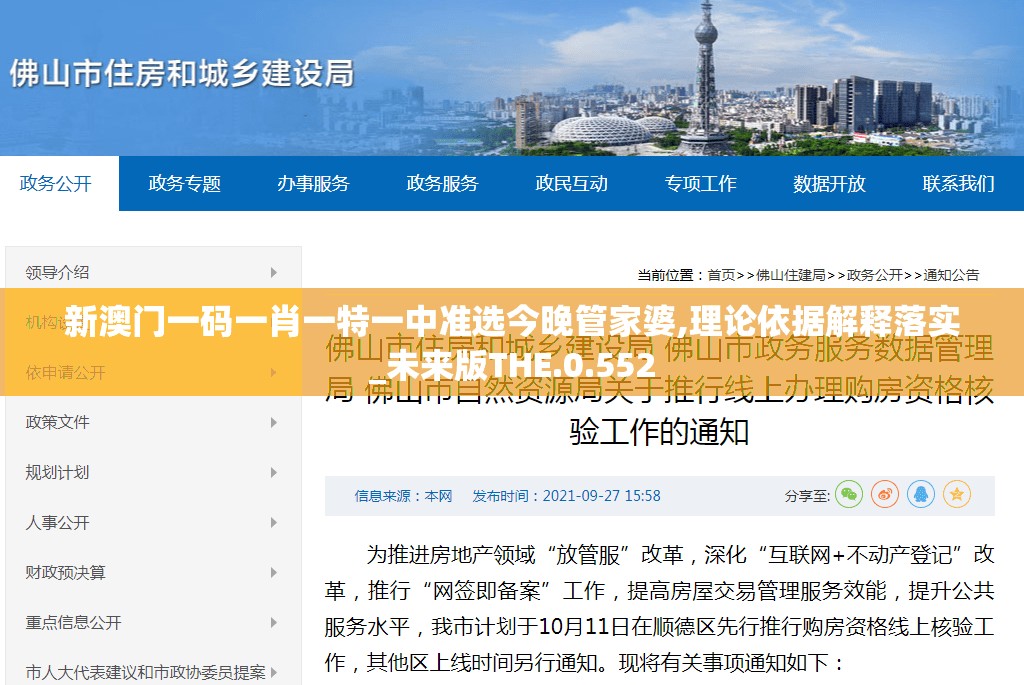Image resolution: width=1024 pixels, height=685 pixels.
Task: Open 数据开放 navigation item
Action: [829, 183]
